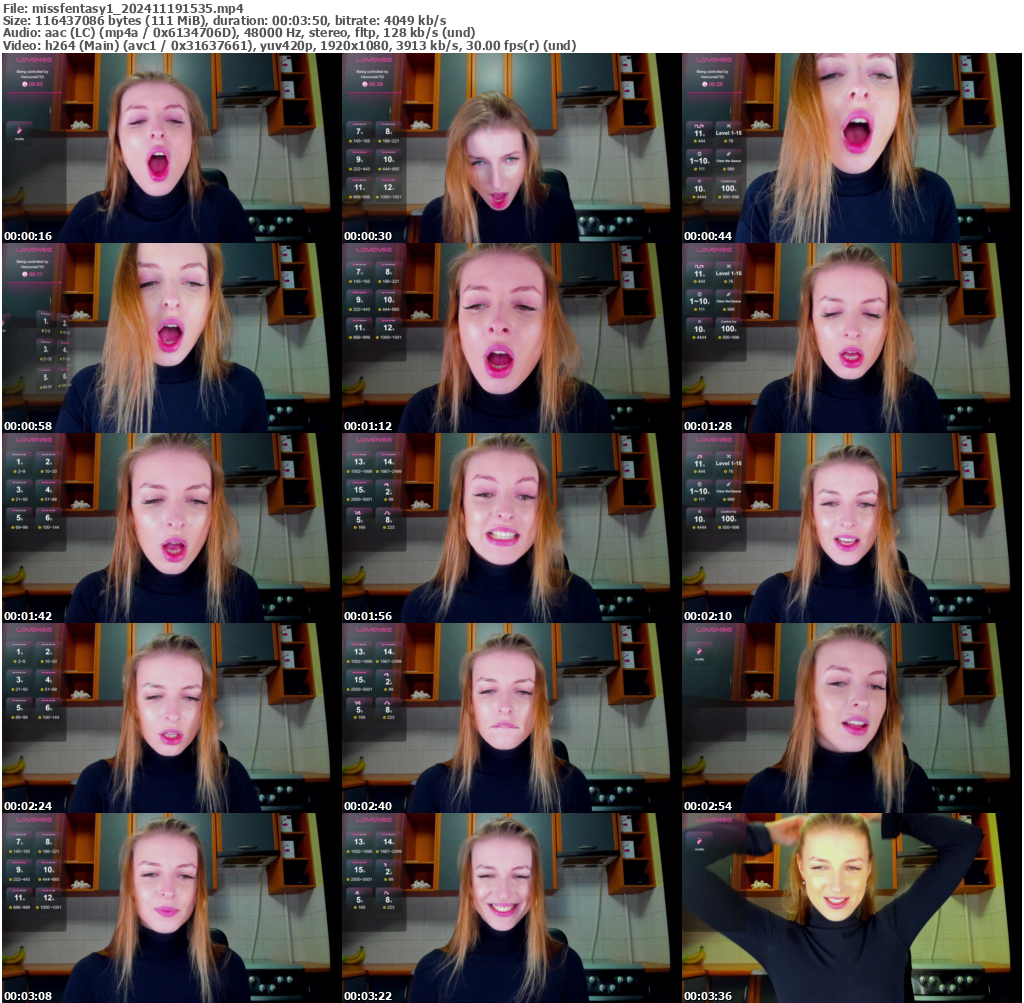Toggle the Being controlled by Heosunek753 status banner

[713, 73]
